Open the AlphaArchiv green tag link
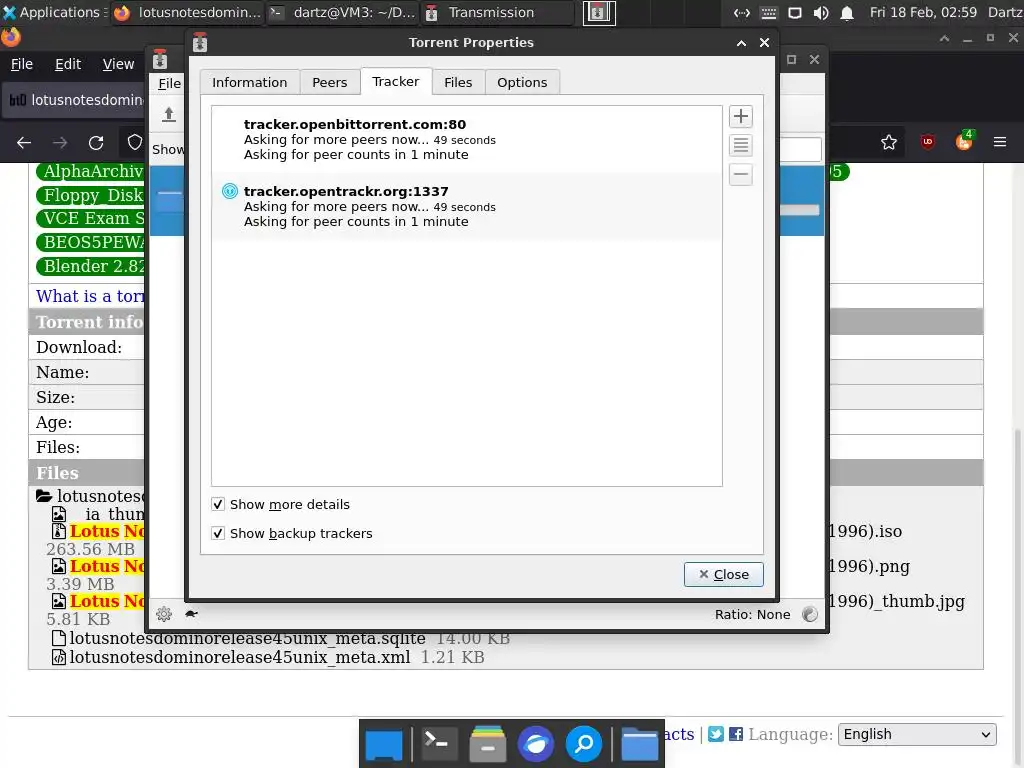This screenshot has height=768, width=1024. [x=90, y=171]
